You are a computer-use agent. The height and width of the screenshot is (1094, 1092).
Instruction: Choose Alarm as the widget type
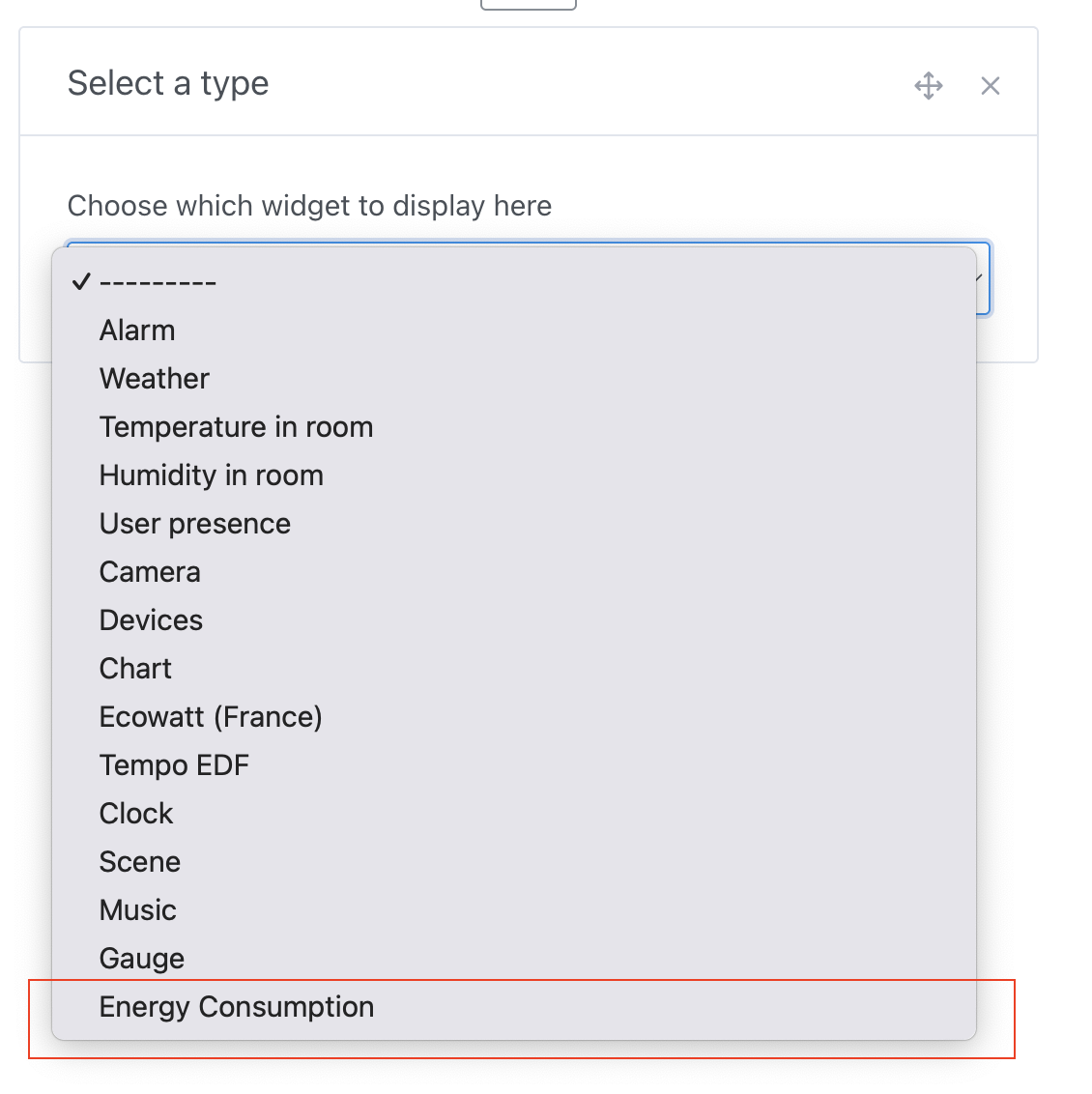pyautogui.click(x=136, y=330)
